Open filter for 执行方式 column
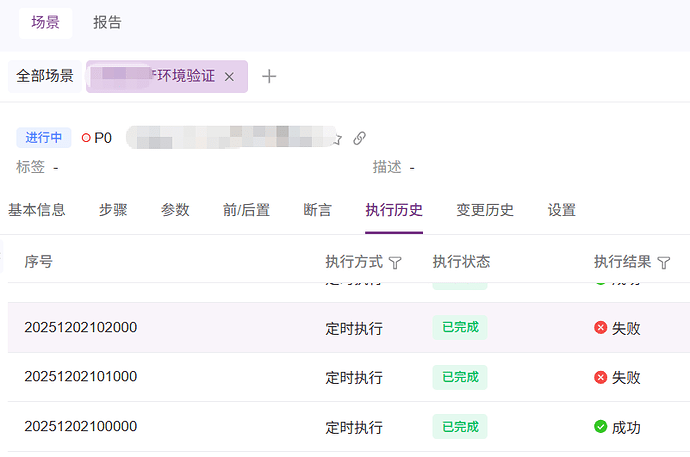 pyautogui.click(x=395, y=263)
